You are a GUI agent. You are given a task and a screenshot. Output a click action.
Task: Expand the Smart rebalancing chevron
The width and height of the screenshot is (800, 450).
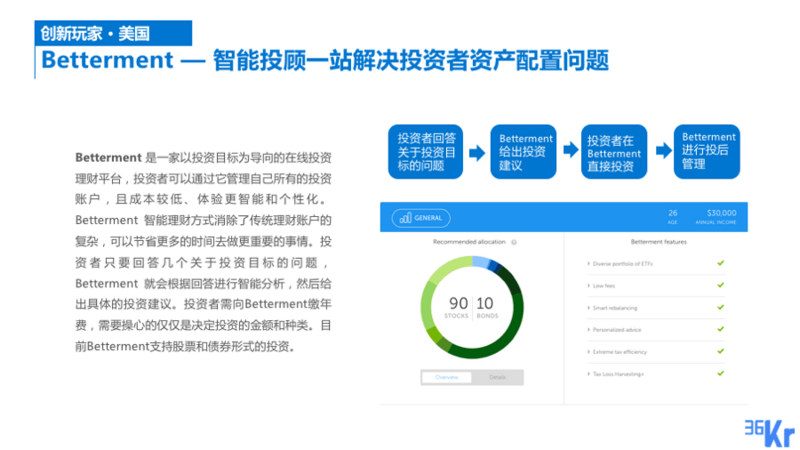(x=588, y=308)
